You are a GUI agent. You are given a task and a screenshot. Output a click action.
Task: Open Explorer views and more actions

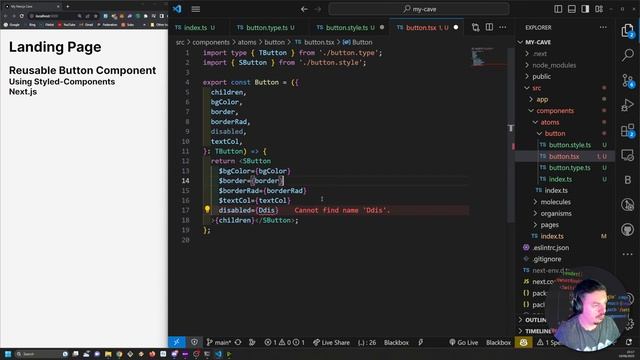(603, 27)
